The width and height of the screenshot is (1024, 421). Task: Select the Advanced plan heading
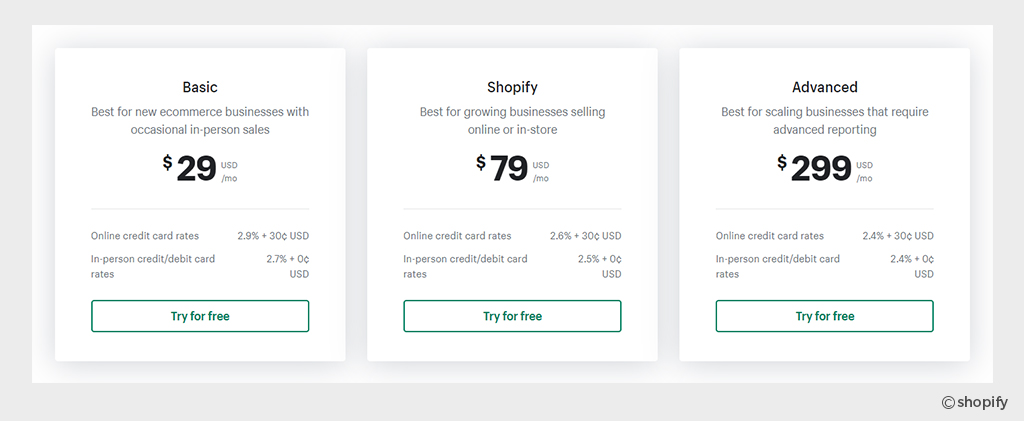[825, 87]
